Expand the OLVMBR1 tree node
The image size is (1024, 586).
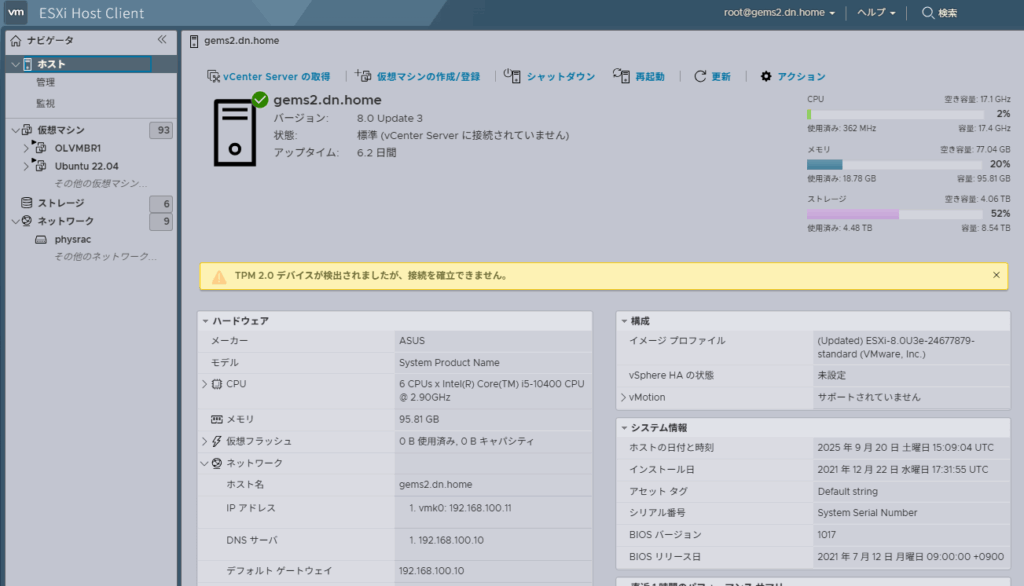(26, 148)
